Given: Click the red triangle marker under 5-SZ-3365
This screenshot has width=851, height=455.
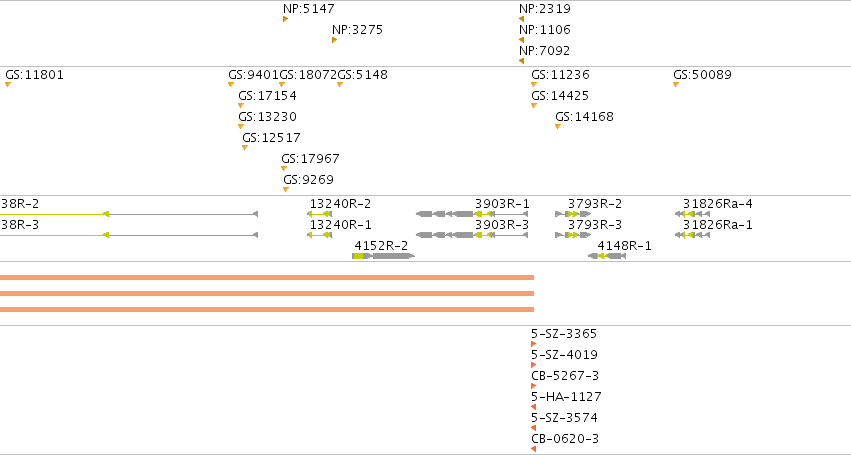Looking at the screenshot, I should click(x=534, y=344).
